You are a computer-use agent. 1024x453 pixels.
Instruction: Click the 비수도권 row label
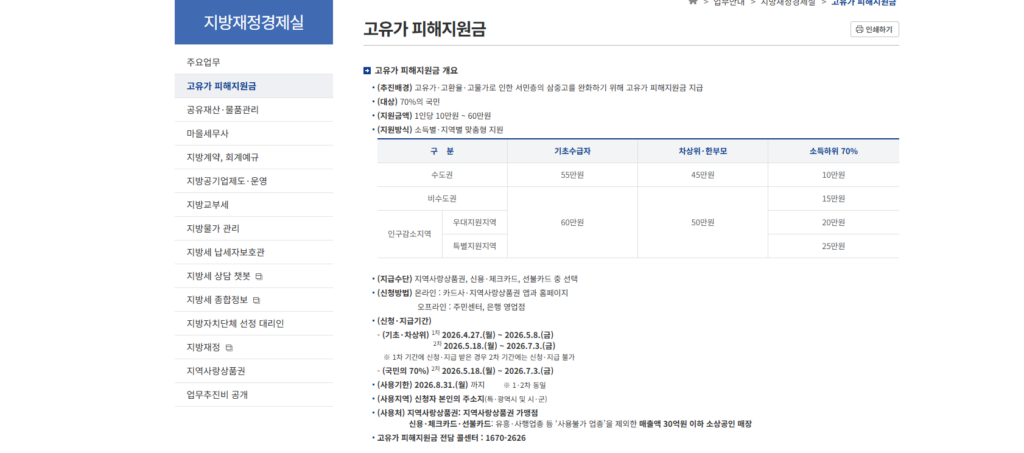(x=442, y=198)
